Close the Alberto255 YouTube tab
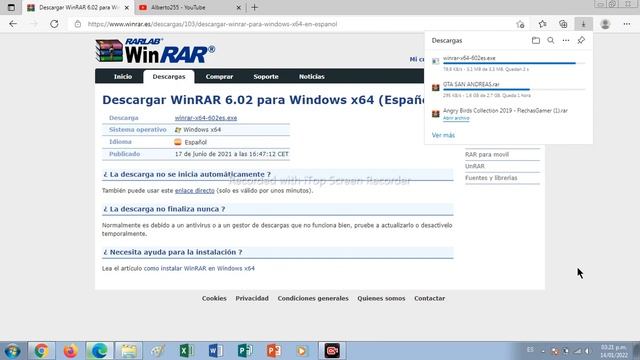 (239, 8)
